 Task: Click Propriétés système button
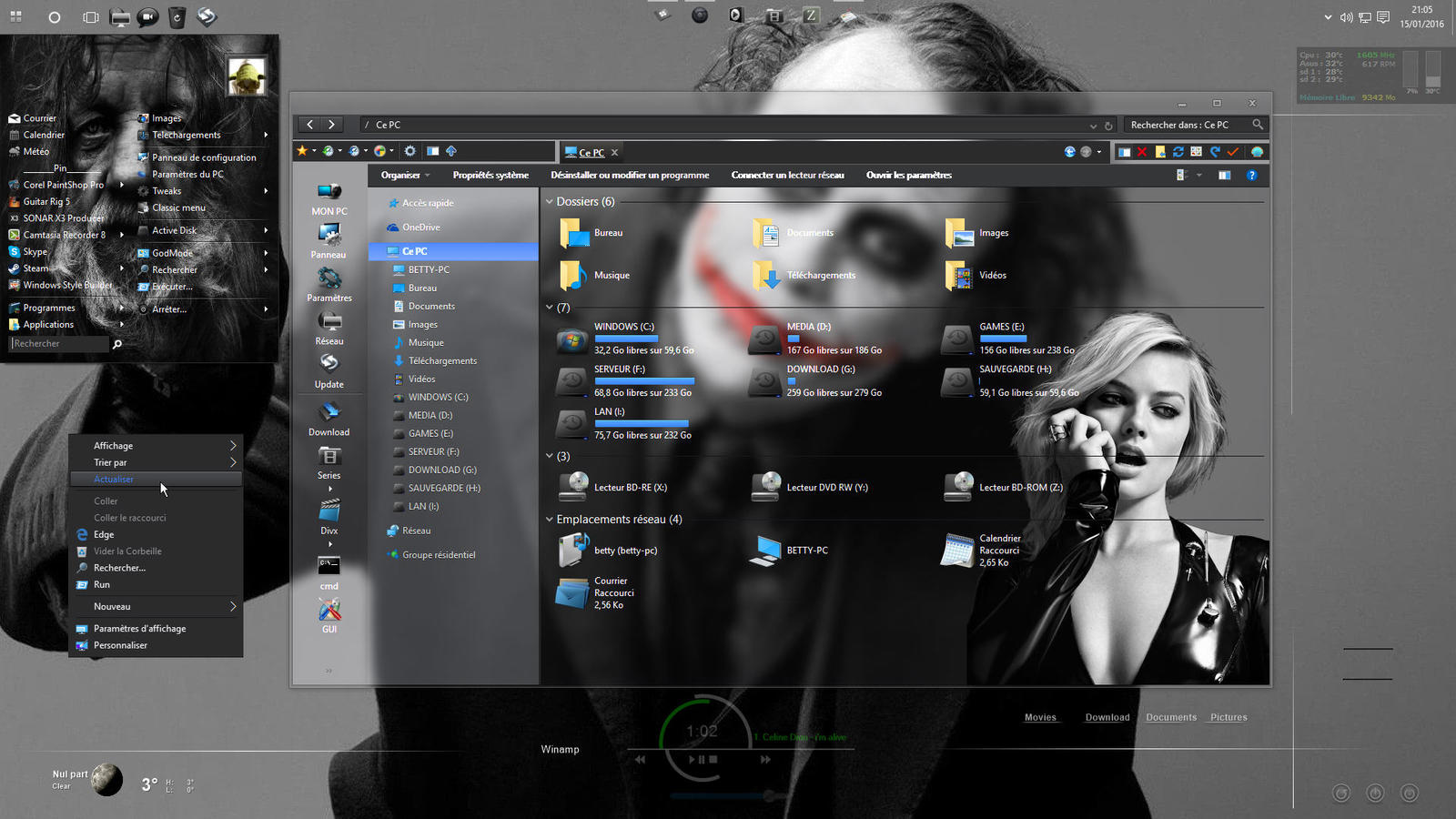(490, 175)
